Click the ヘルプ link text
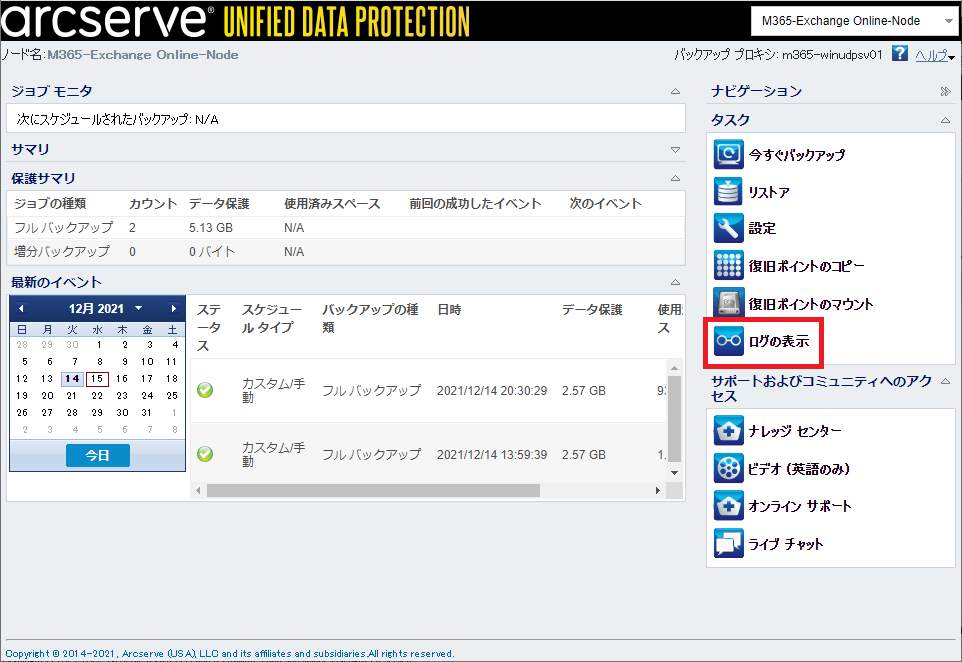This screenshot has height=662, width=962. point(931,55)
